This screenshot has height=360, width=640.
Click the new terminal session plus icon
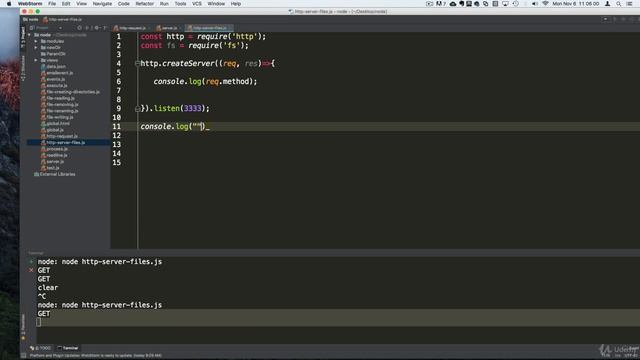[x=31, y=261]
